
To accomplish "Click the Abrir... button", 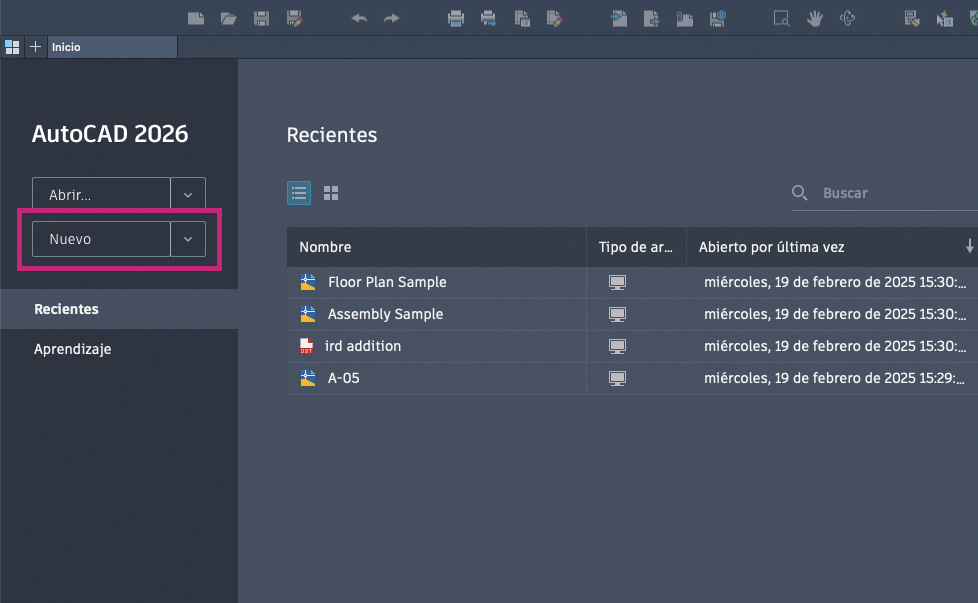I will tap(101, 195).
